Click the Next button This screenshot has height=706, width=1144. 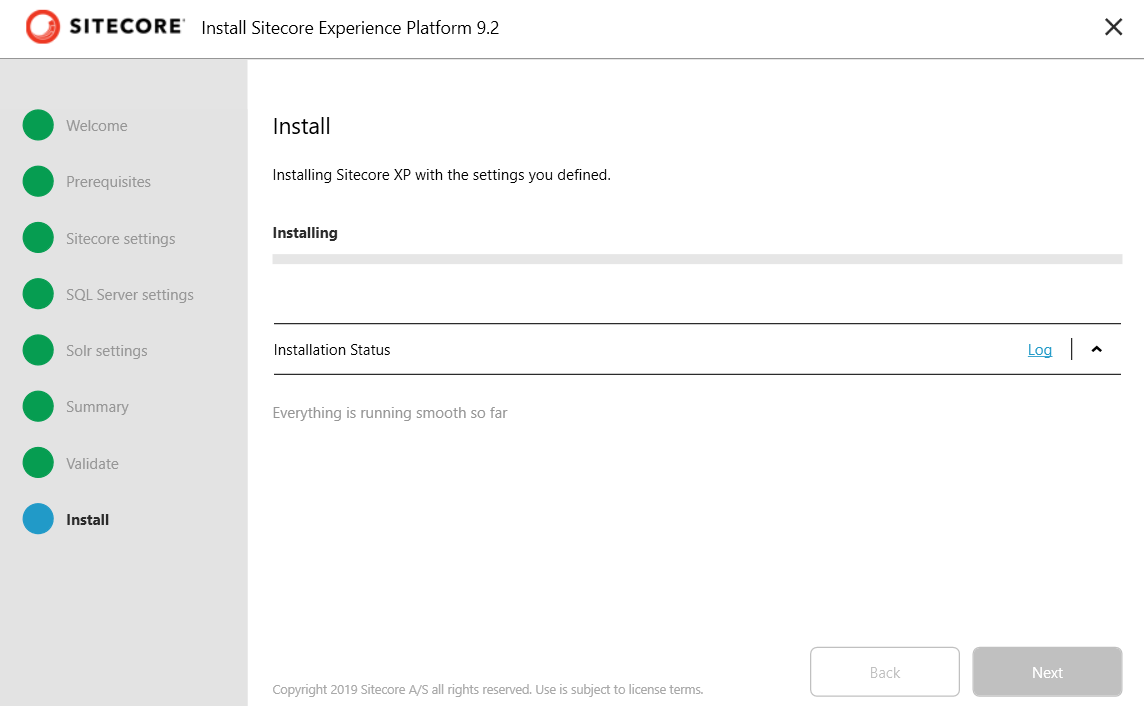(1047, 672)
